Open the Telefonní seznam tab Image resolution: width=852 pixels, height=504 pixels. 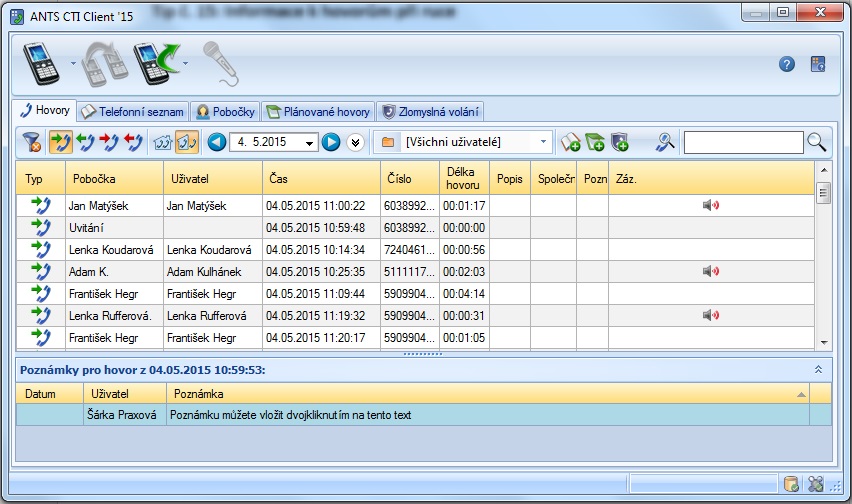(x=133, y=112)
